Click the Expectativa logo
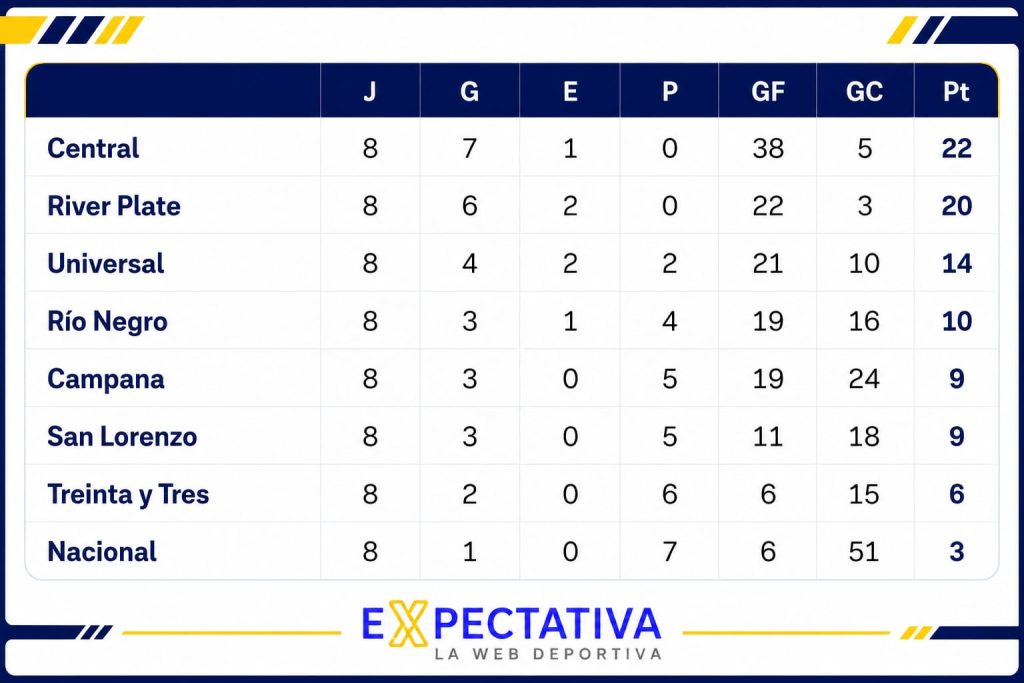 [511, 631]
